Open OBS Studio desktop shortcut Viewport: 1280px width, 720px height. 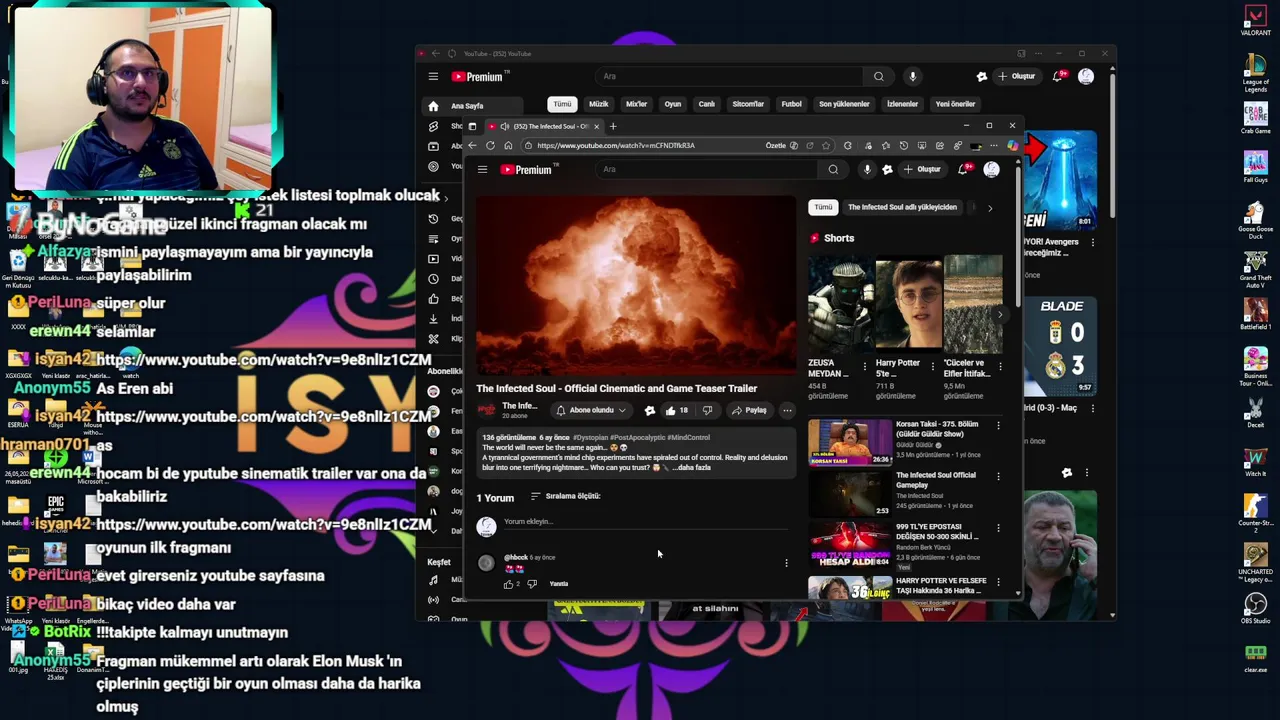[x=1255, y=609]
